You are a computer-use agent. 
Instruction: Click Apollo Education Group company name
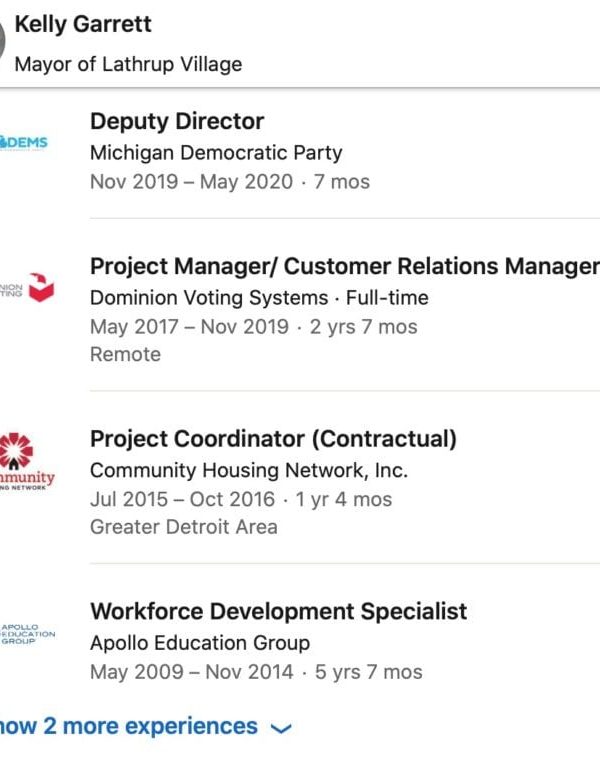coord(200,643)
